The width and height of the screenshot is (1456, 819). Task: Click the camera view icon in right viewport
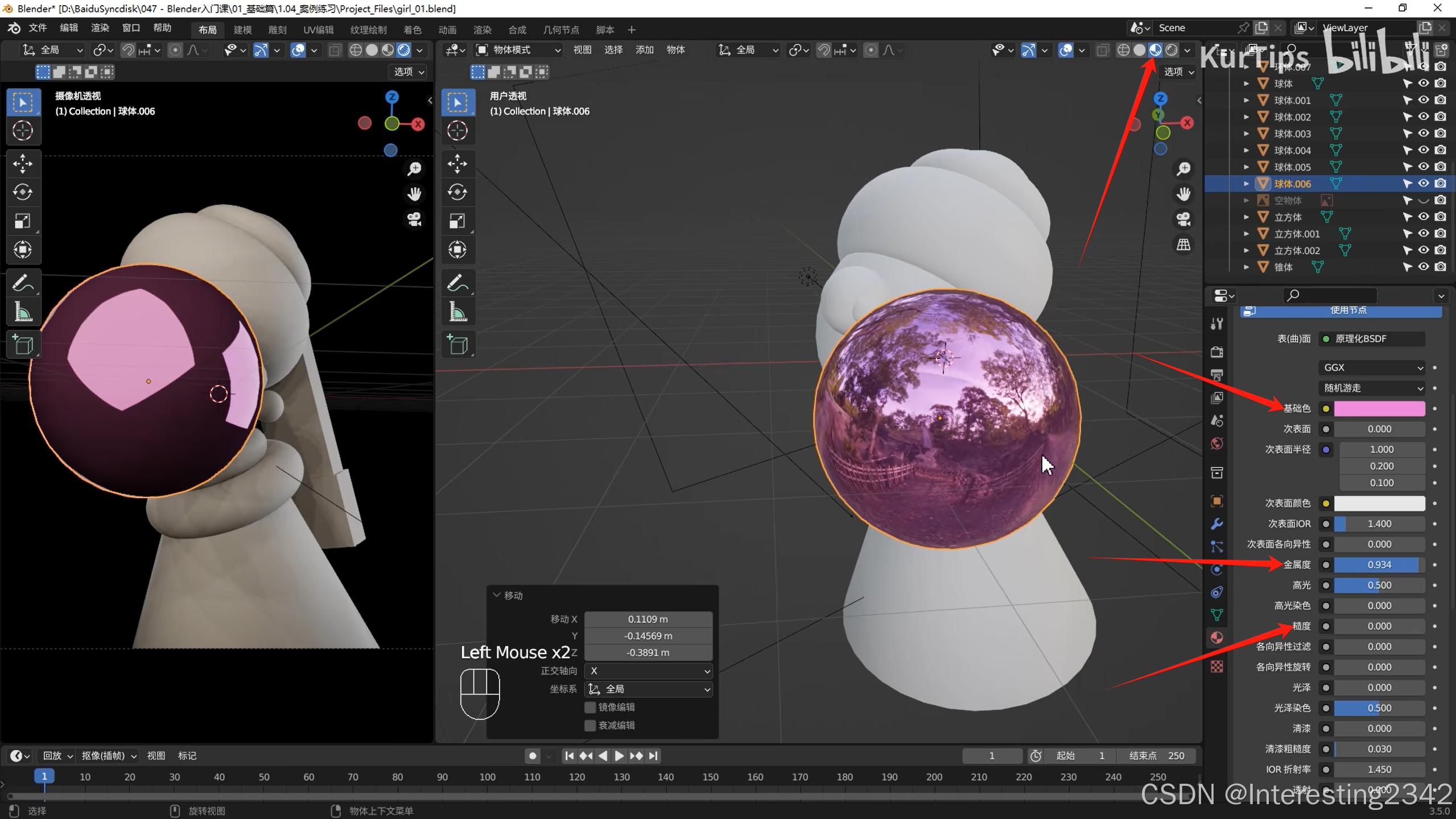coord(1183,220)
